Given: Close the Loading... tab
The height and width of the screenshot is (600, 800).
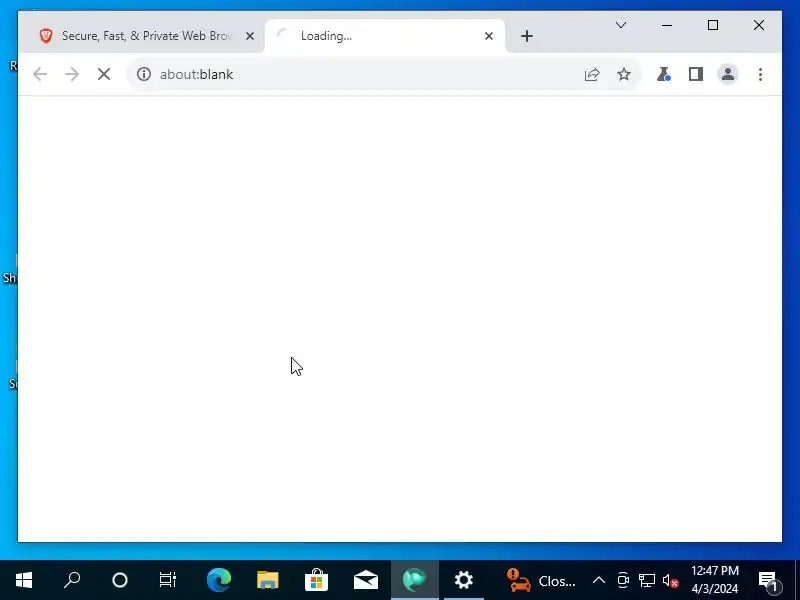Looking at the screenshot, I should pyautogui.click(x=489, y=36).
